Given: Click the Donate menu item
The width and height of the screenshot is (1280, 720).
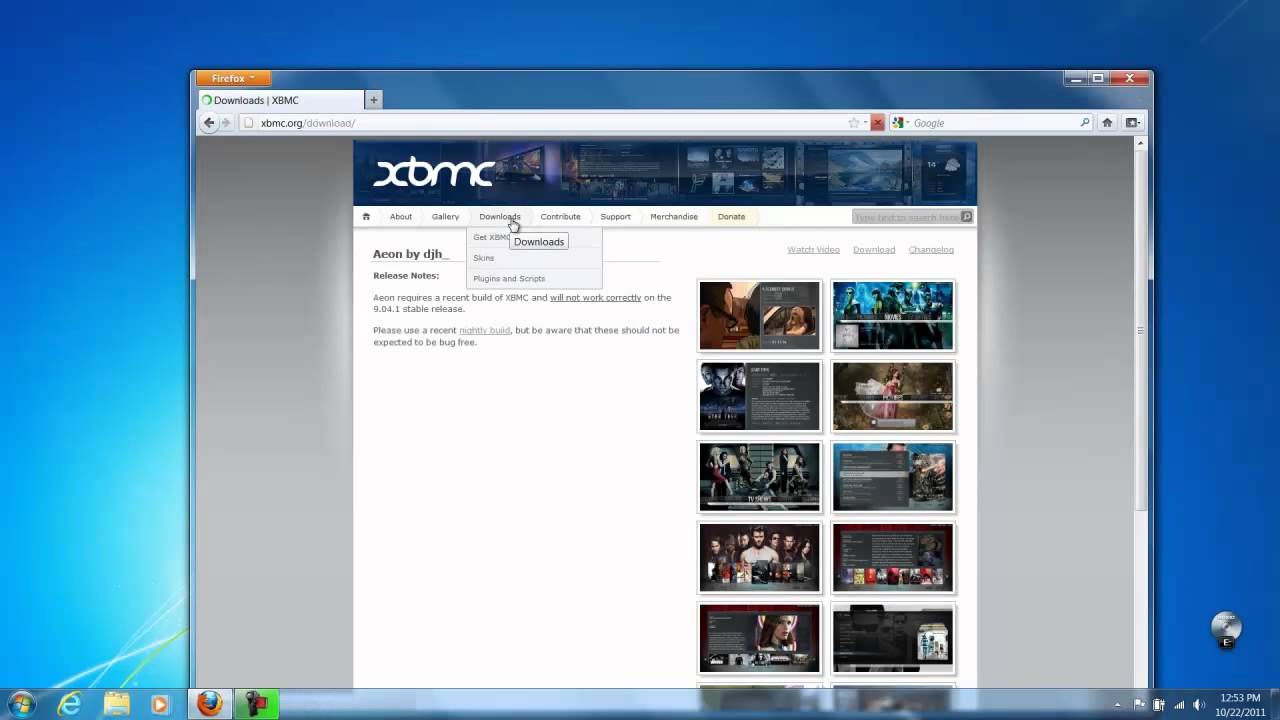Looking at the screenshot, I should click(731, 217).
